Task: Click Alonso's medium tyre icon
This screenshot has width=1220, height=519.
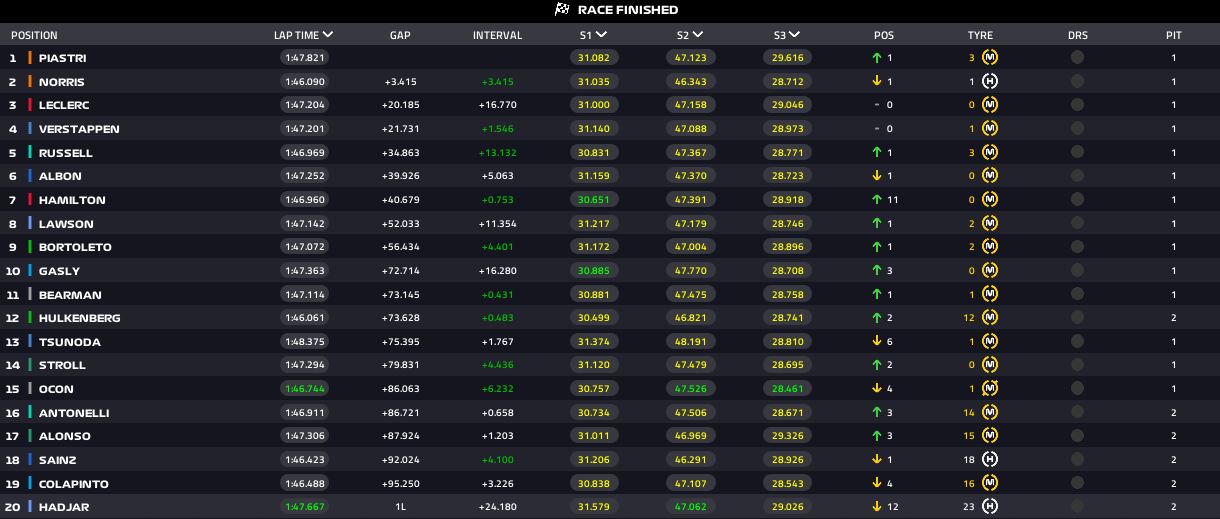Action: [x=990, y=436]
